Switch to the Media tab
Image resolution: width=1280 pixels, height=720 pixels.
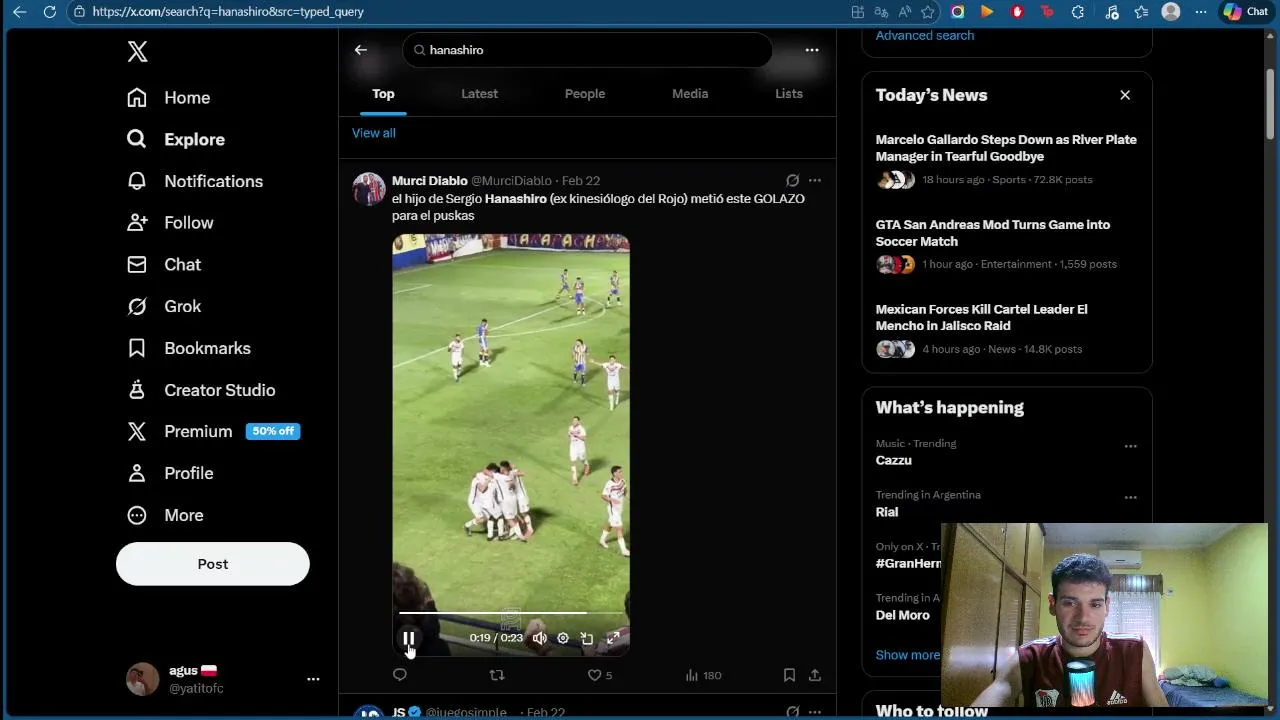pos(690,94)
